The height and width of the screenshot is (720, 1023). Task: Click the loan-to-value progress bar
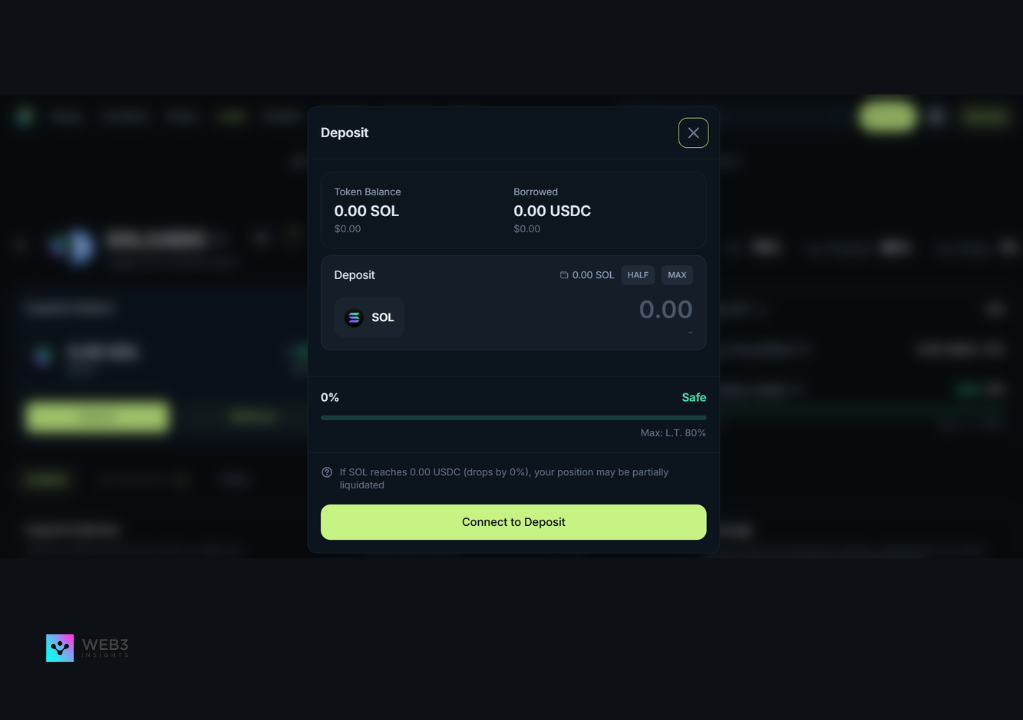click(x=513, y=417)
